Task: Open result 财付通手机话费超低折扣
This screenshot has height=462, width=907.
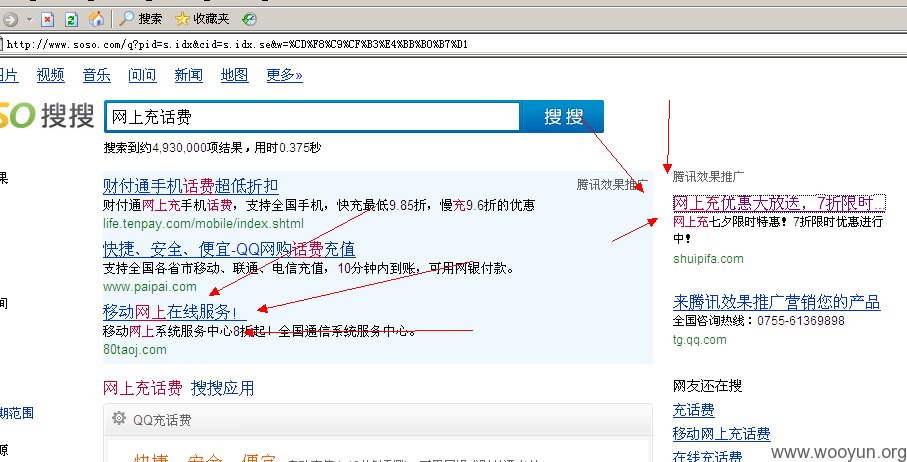Action: pos(190,186)
